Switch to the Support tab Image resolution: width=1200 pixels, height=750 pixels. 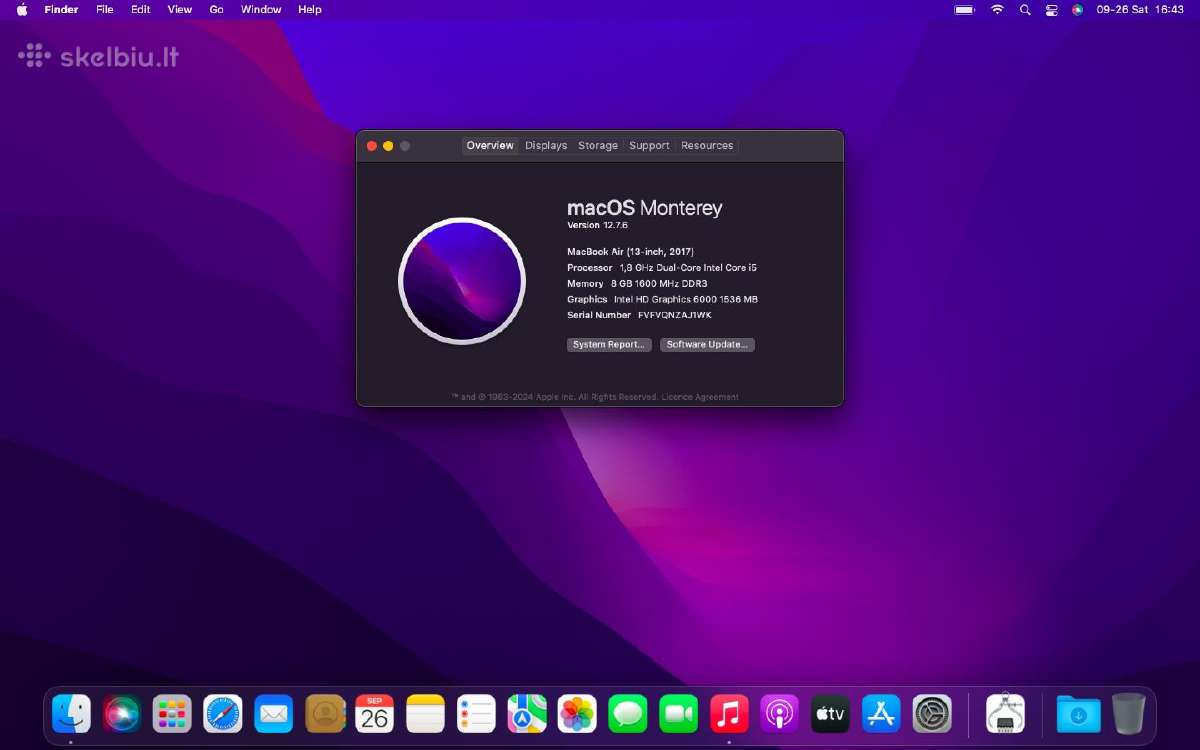[649, 145]
